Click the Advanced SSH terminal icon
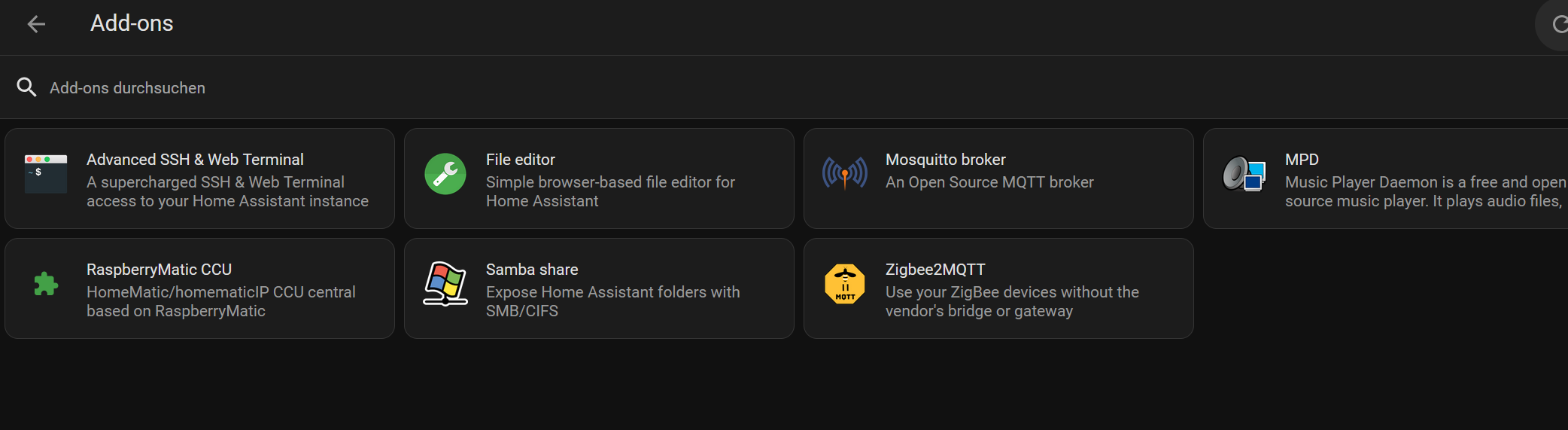This screenshot has height=430, width=1568. tap(46, 174)
